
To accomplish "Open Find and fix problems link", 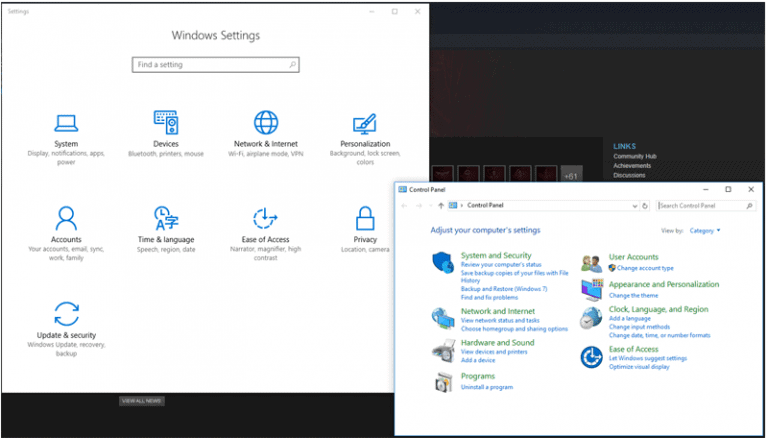I will 489,297.
